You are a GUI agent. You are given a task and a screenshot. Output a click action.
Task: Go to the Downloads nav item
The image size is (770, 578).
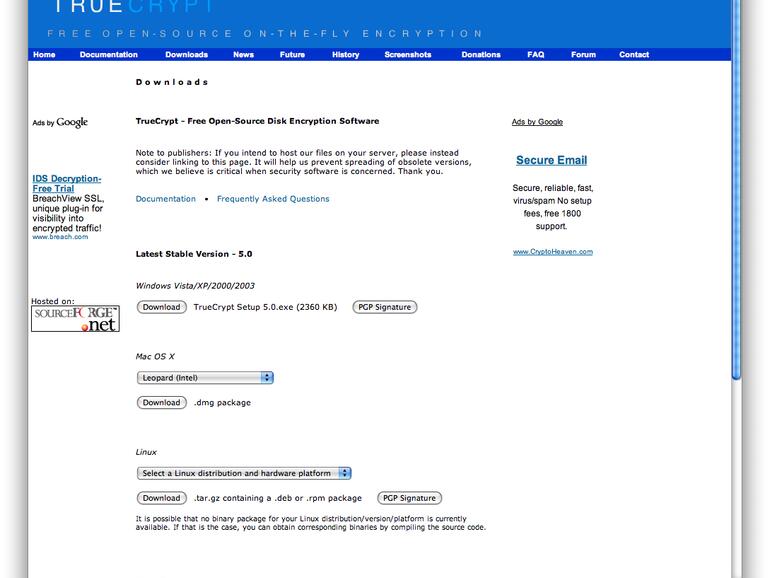click(x=187, y=55)
